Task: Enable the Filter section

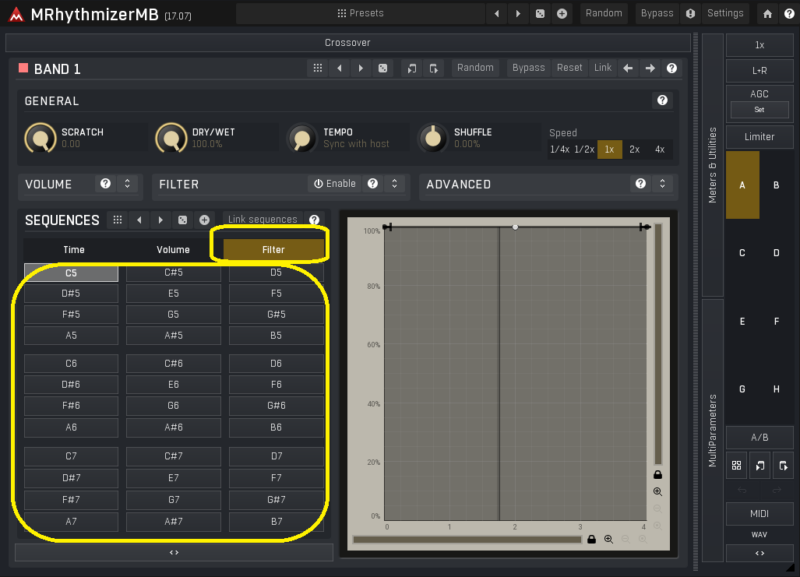Action: coord(334,184)
